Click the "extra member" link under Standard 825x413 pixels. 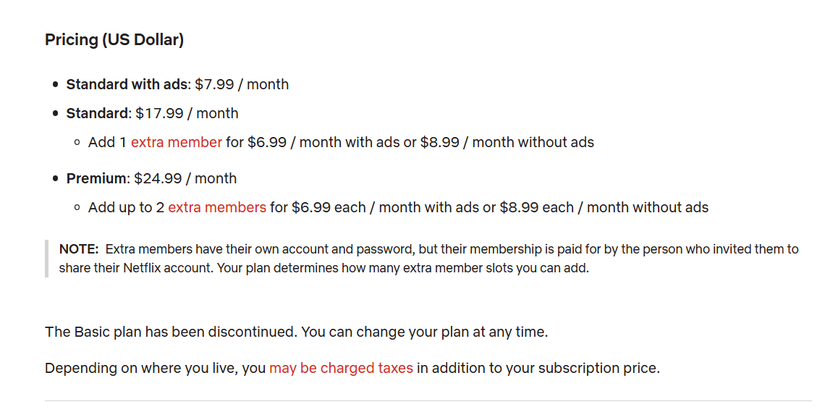(176, 142)
